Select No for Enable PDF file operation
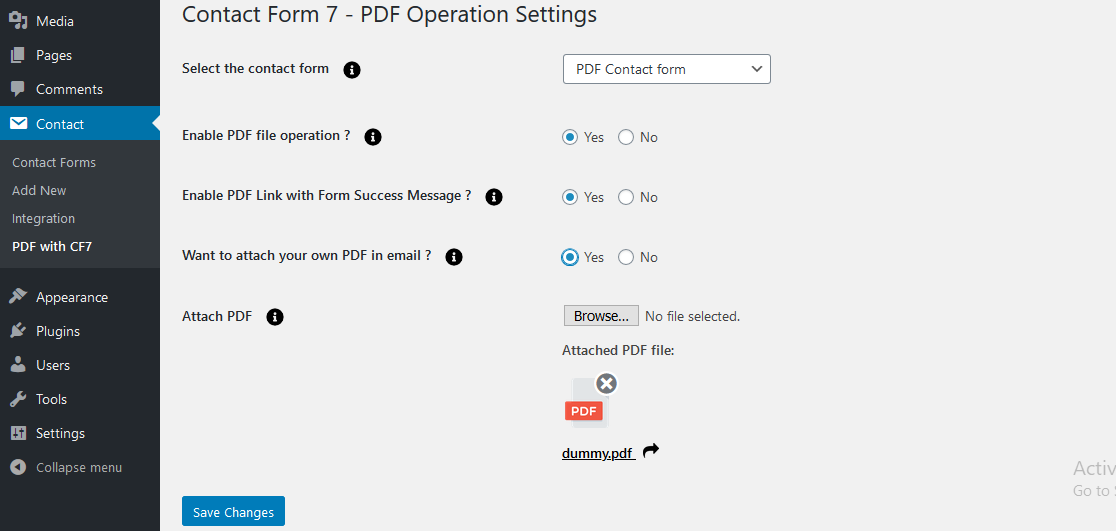Image resolution: width=1116 pixels, height=531 pixels. click(626, 137)
